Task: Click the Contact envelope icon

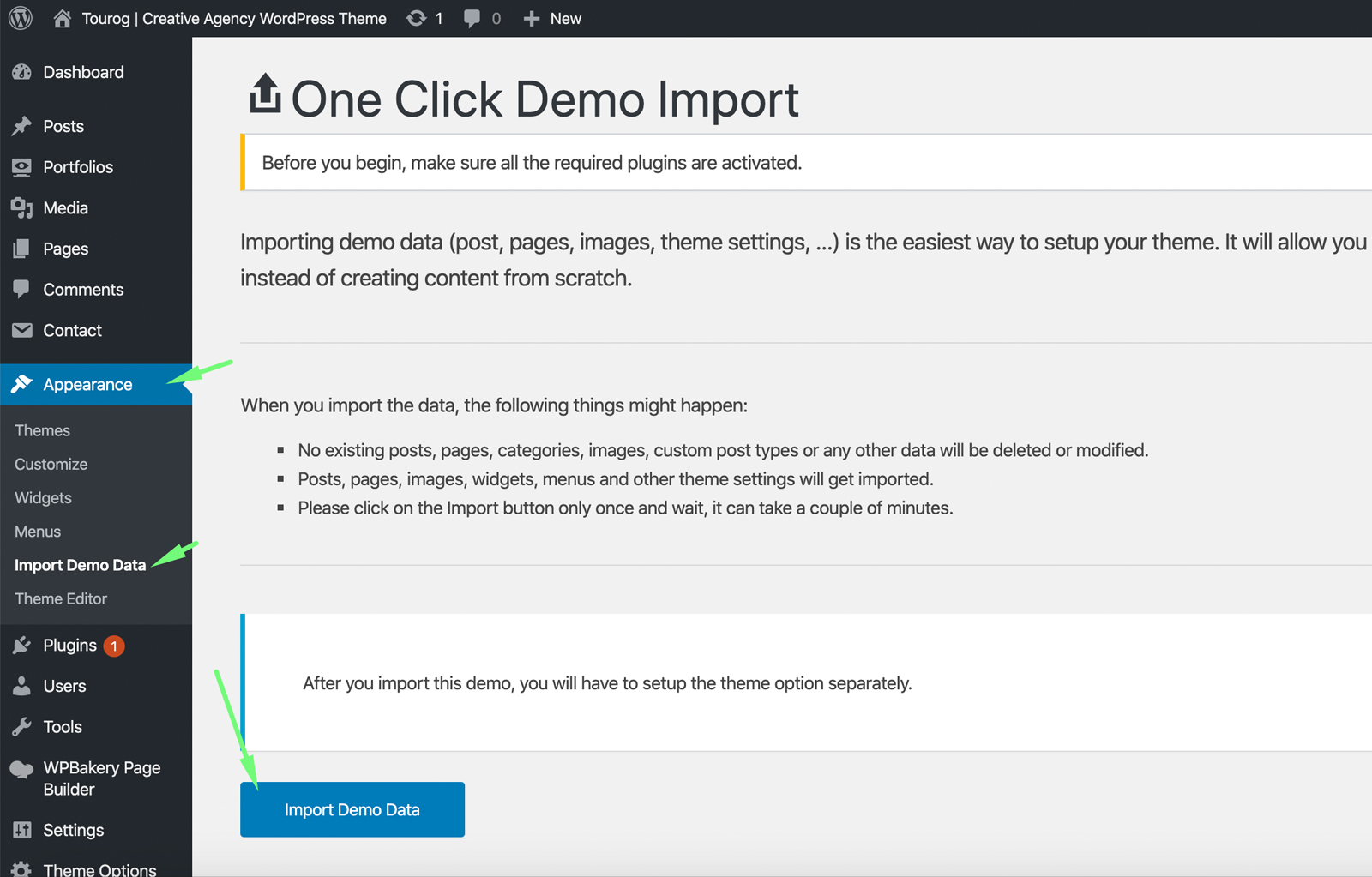Action: tap(22, 330)
